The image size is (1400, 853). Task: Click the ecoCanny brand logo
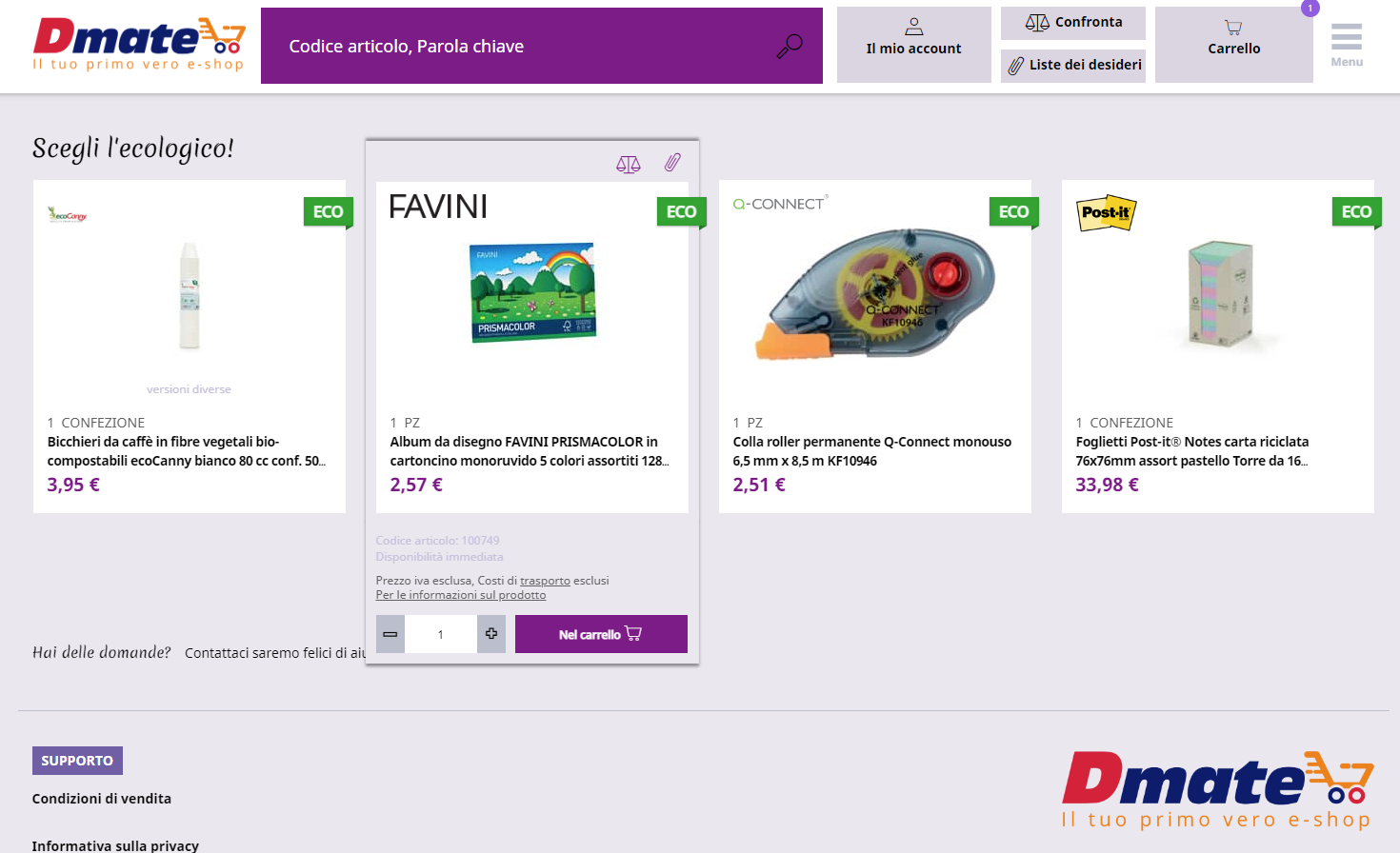68,214
